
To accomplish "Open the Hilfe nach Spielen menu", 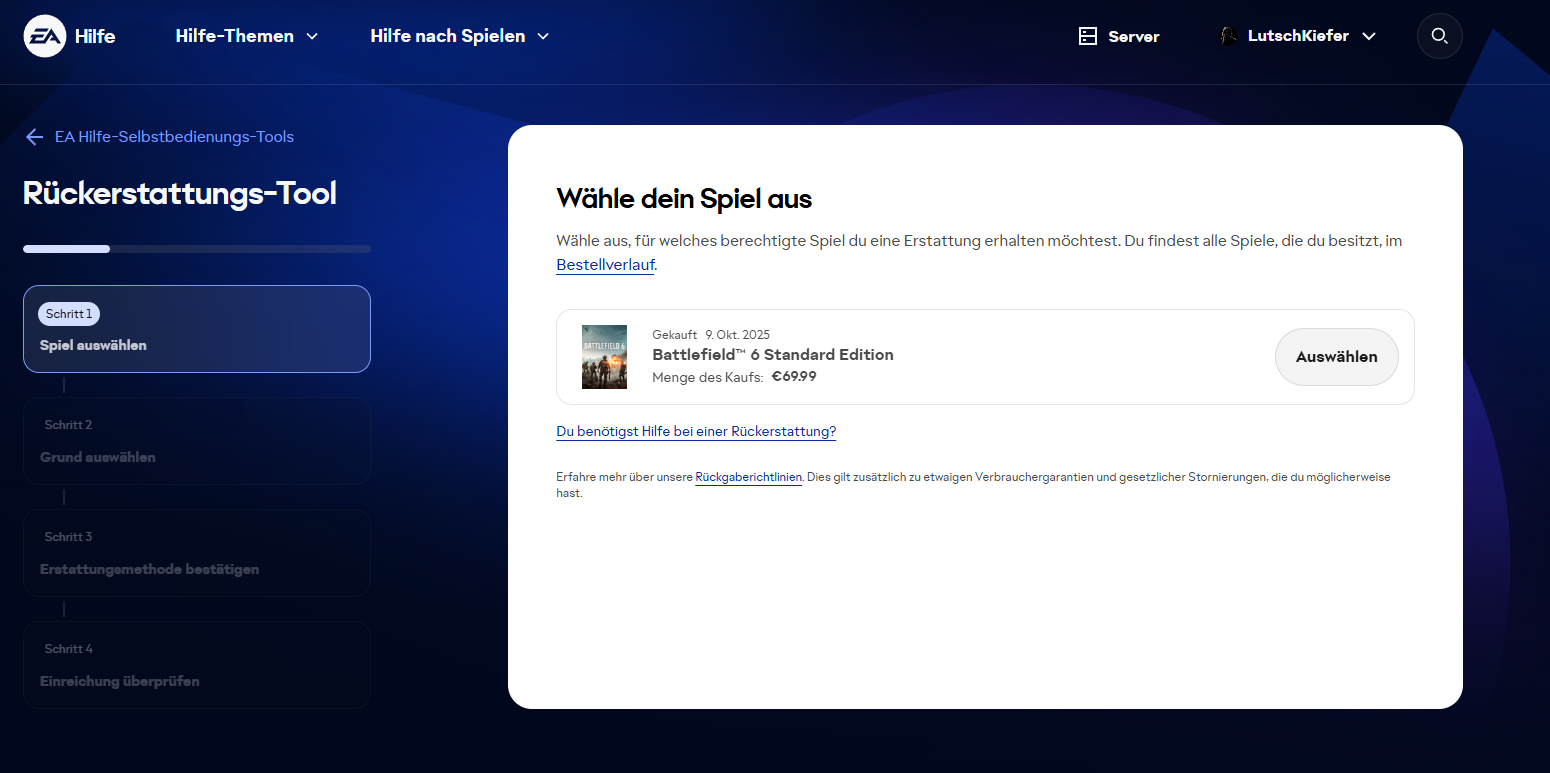I will [x=460, y=36].
